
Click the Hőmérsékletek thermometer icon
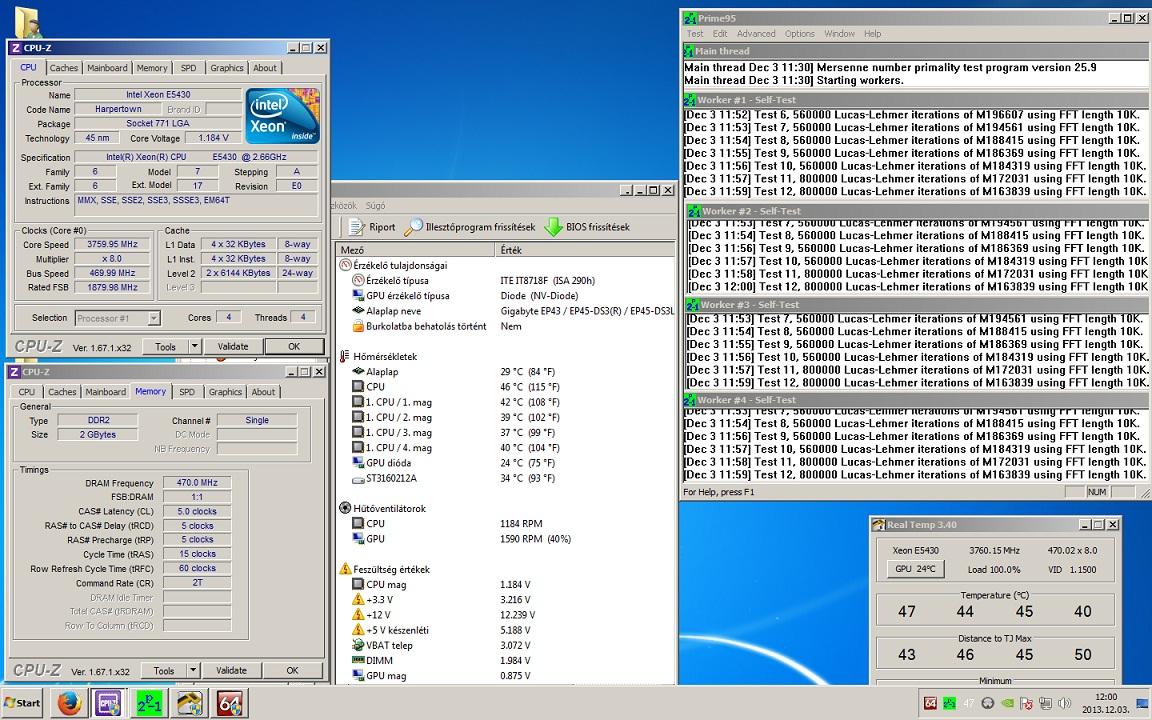(x=345, y=356)
